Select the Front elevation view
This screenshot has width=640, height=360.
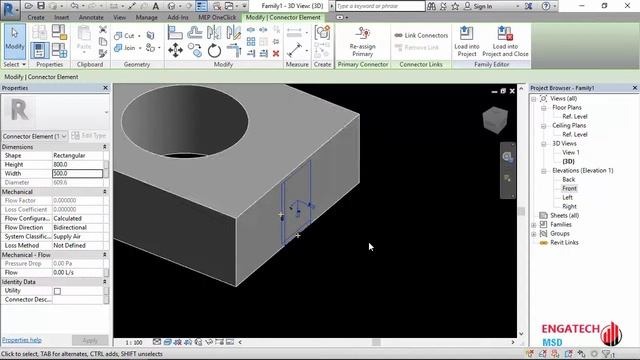point(569,189)
